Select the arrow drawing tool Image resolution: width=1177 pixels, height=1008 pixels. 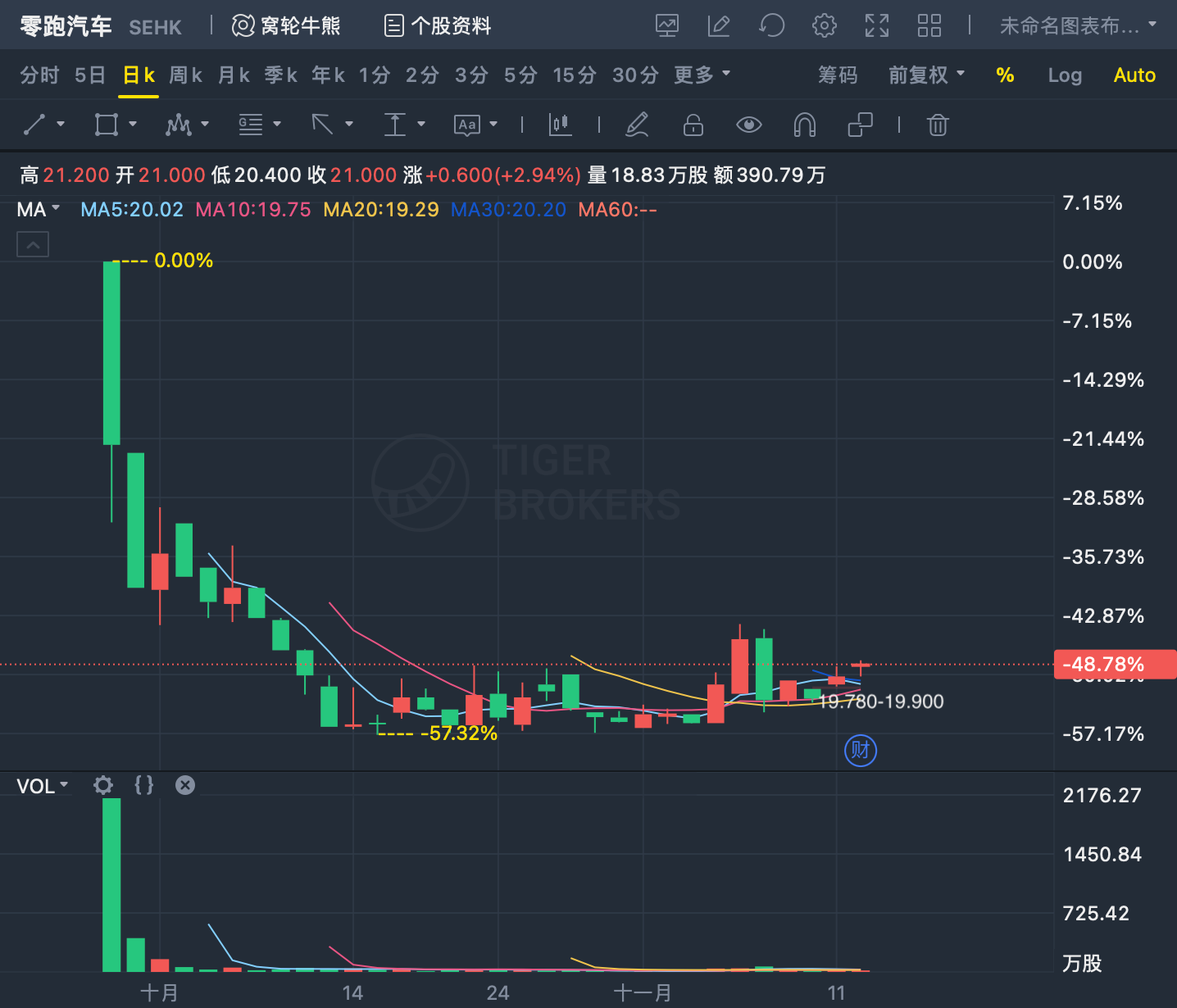point(322,125)
